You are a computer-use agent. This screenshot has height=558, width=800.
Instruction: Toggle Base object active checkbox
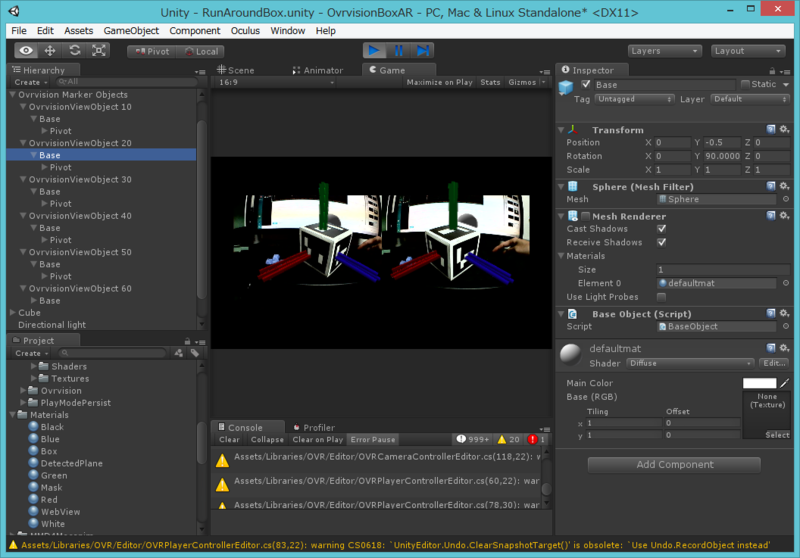click(586, 84)
